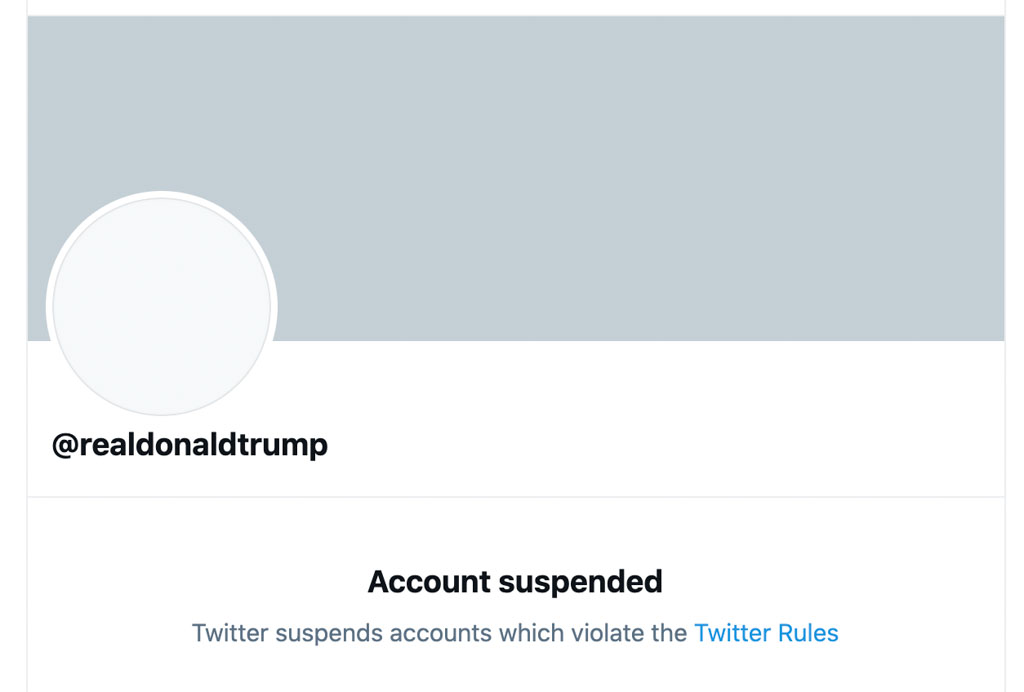Select the @realdonaldtrump handle text
This screenshot has height=692, width=1024.
pos(190,444)
